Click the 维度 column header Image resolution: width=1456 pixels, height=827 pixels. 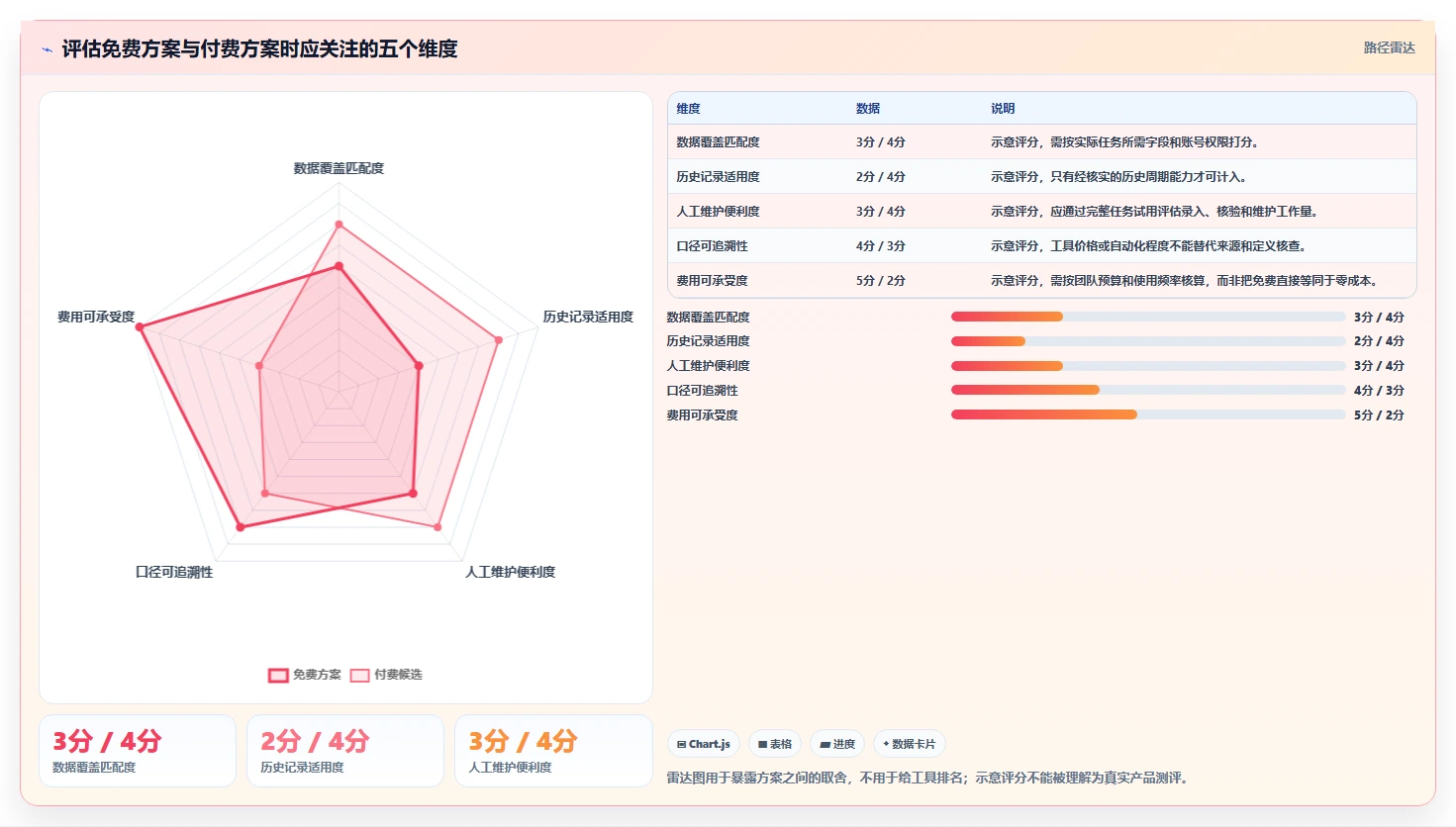(689, 109)
